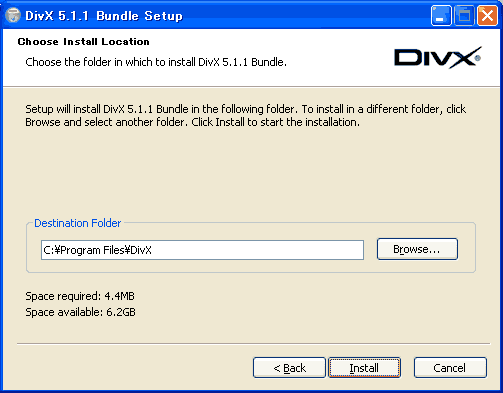
Task: Click the 'Space available: 6.2GB' text
Action: (x=80, y=312)
